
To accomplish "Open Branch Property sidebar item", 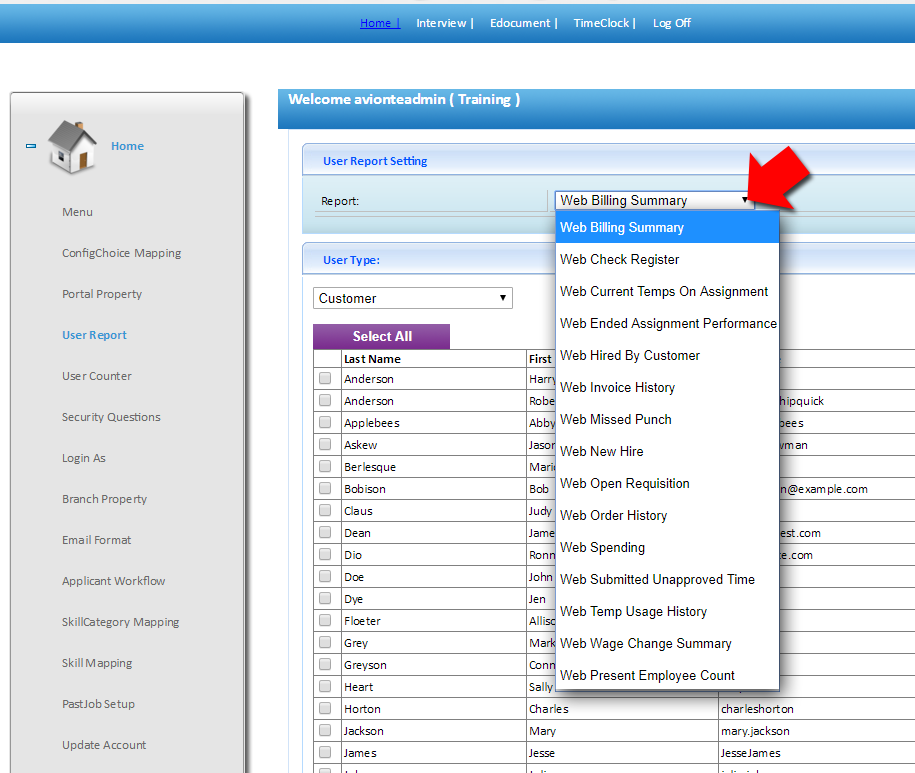I will click(x=104, y=499).
